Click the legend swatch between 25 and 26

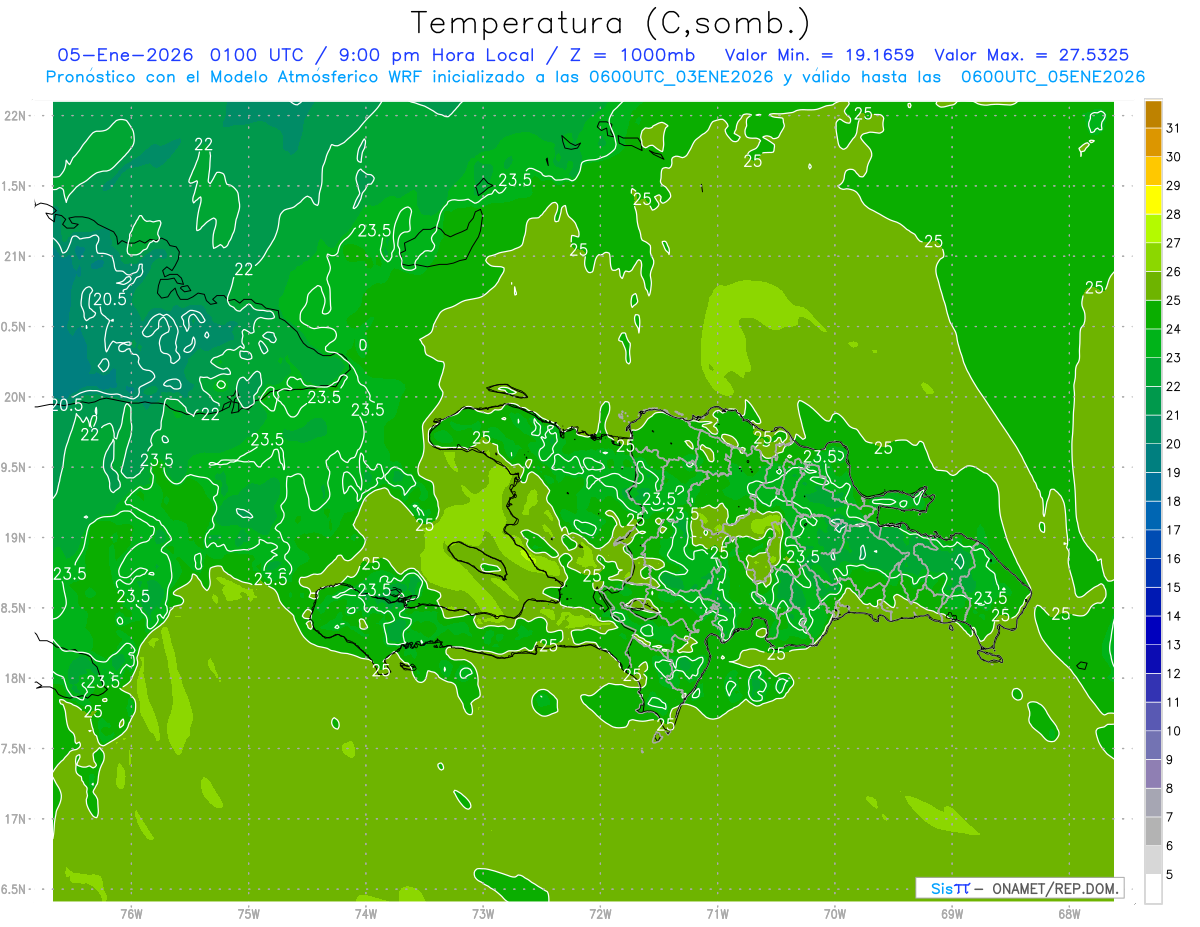click(1153, 286)
